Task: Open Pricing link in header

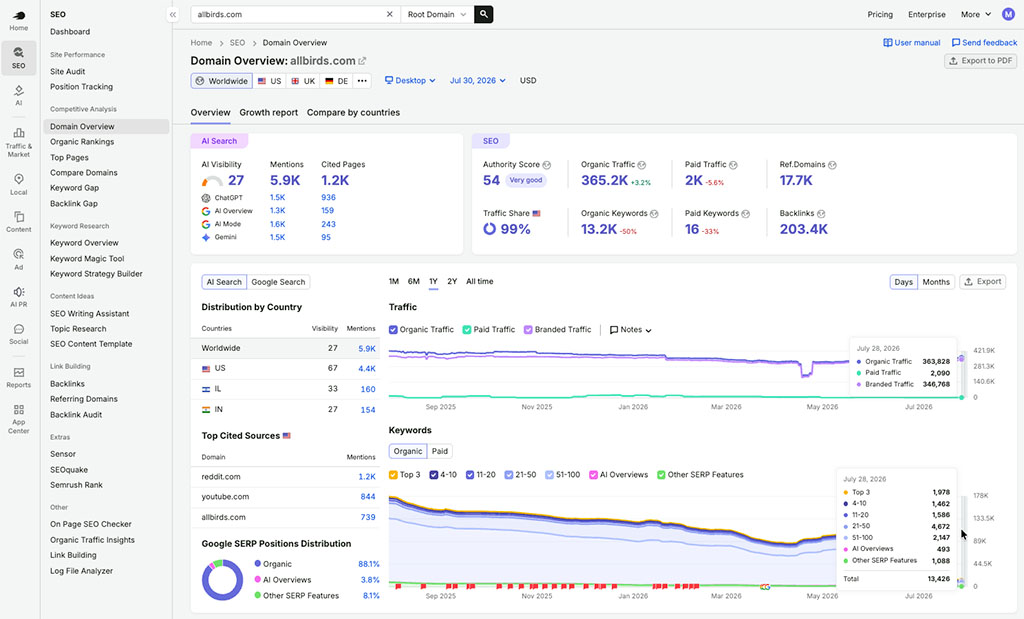Action: [880, 14]
